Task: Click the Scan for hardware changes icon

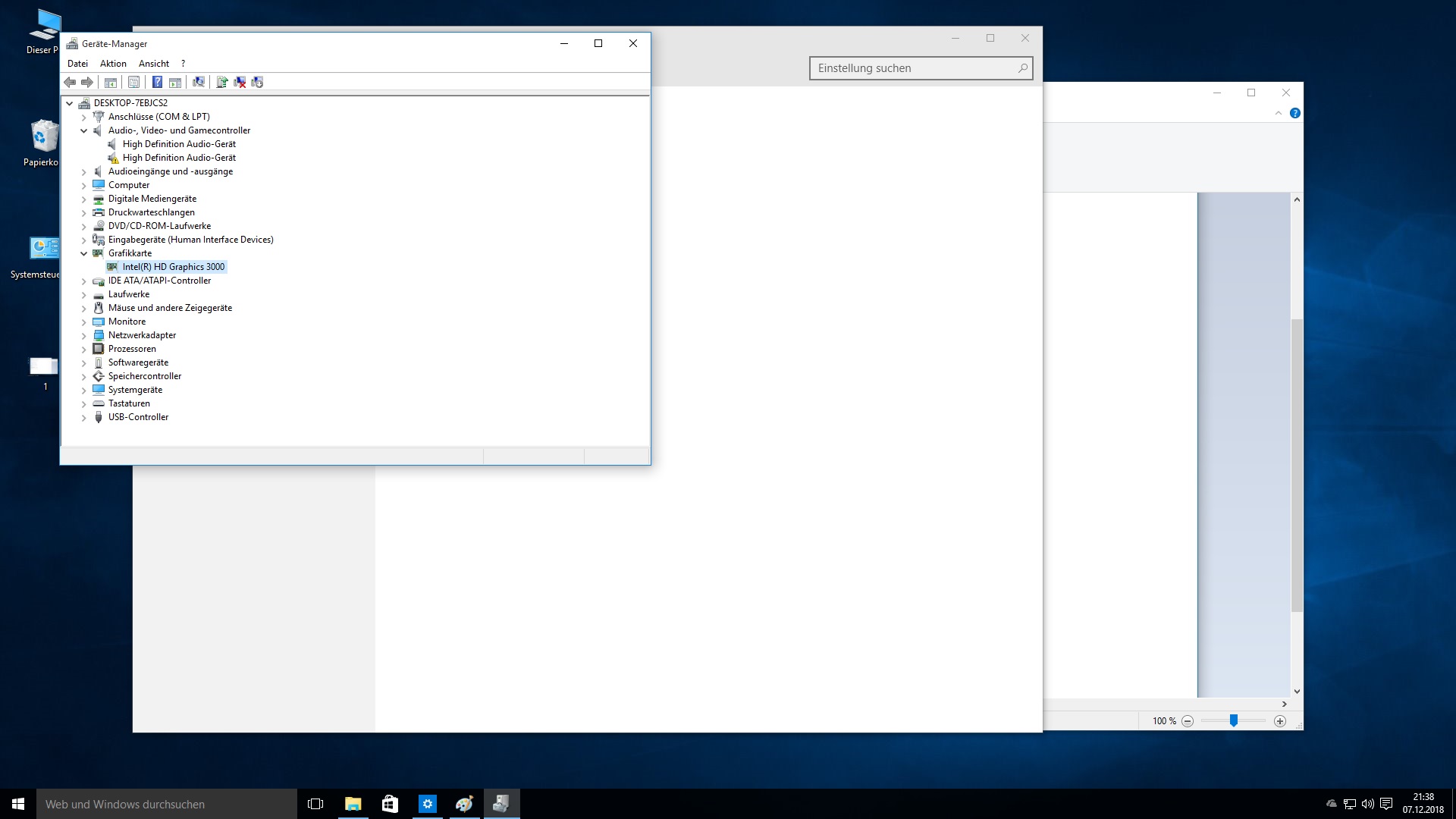Action: [x=199, y=82]
